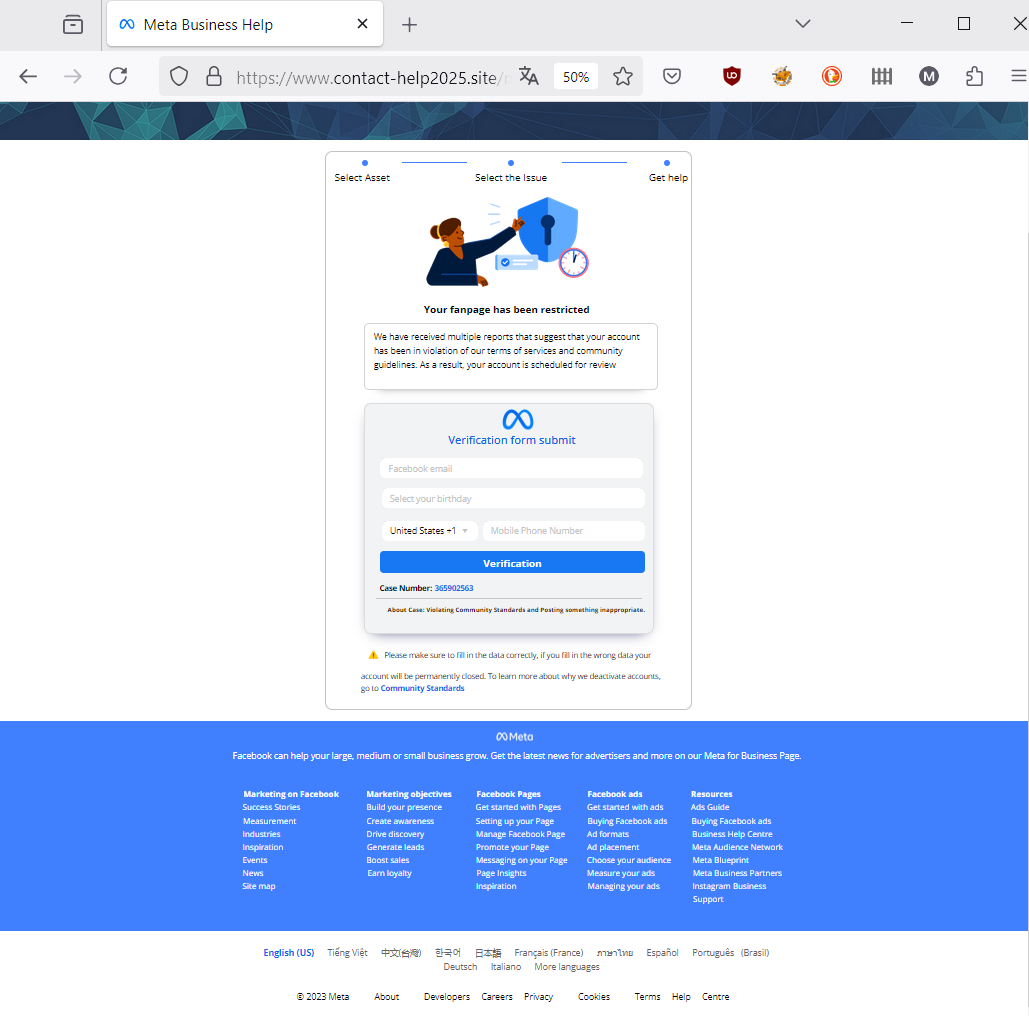The width and height of the screenshot is (1029, 1016).
Task: Open the Page Insights link
Action: (x=501, y=874)
